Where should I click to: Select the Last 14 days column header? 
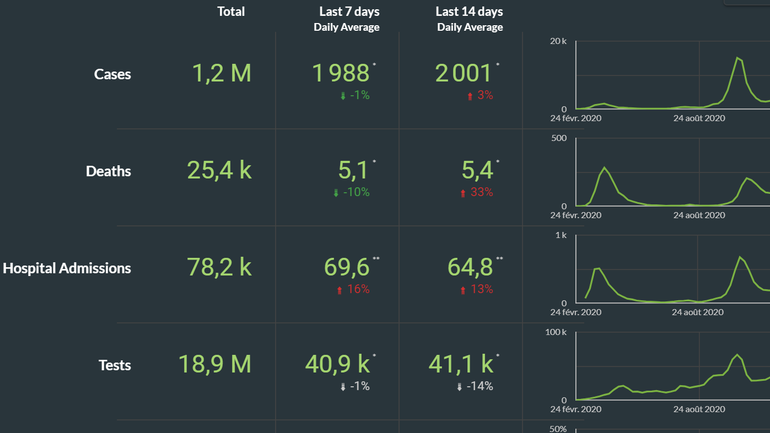coord(469,12)
